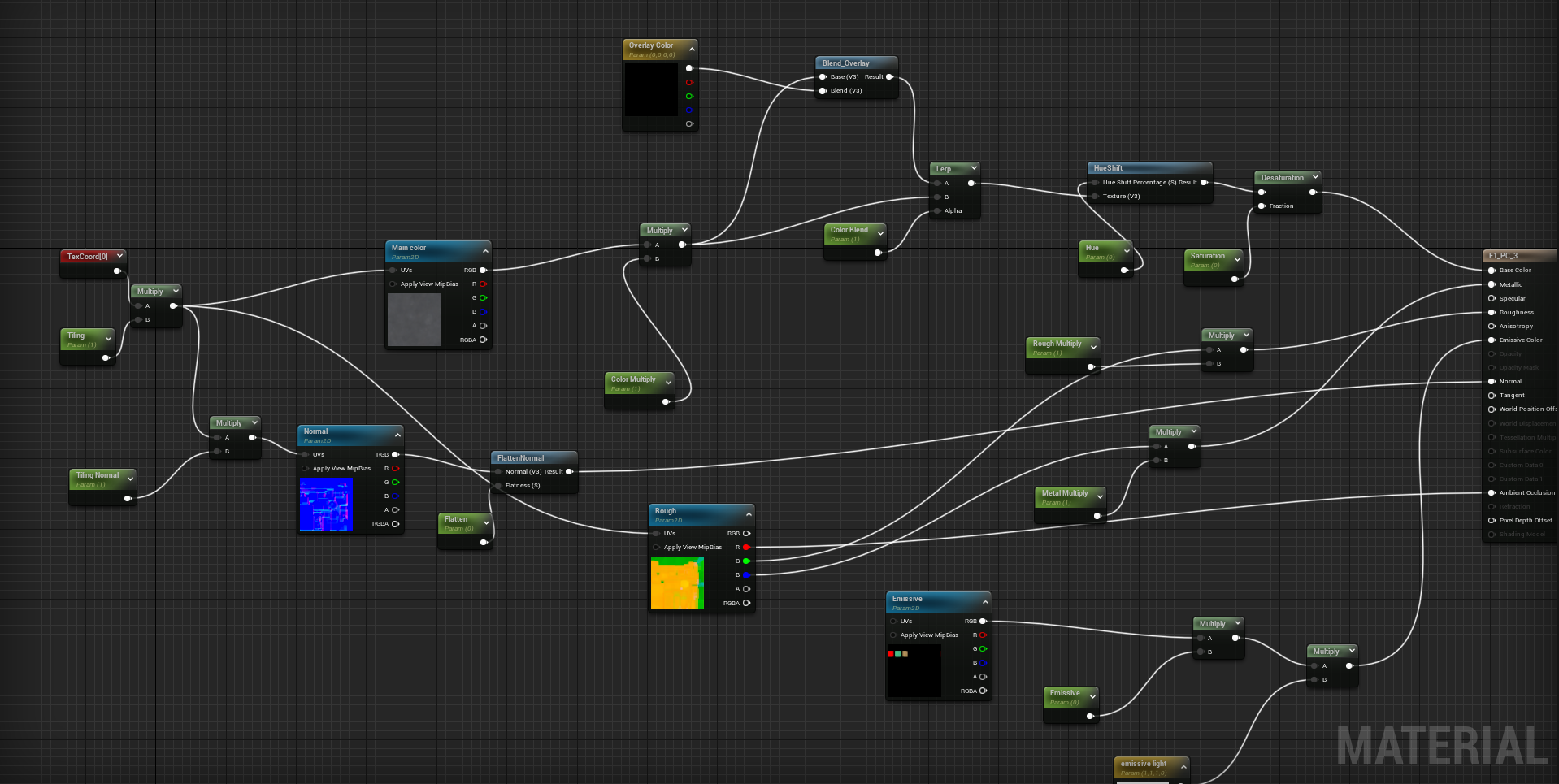This screenshot has width=1559, height=784.
Task: Open the Desaturation node dropdown arrow
Action: tap(1315, 177)
